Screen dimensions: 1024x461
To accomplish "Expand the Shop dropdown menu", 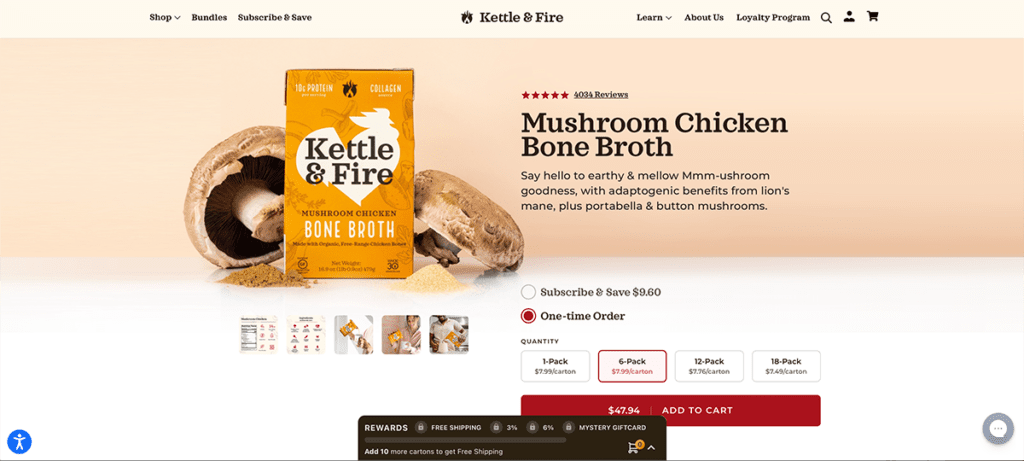I will 165,18.
